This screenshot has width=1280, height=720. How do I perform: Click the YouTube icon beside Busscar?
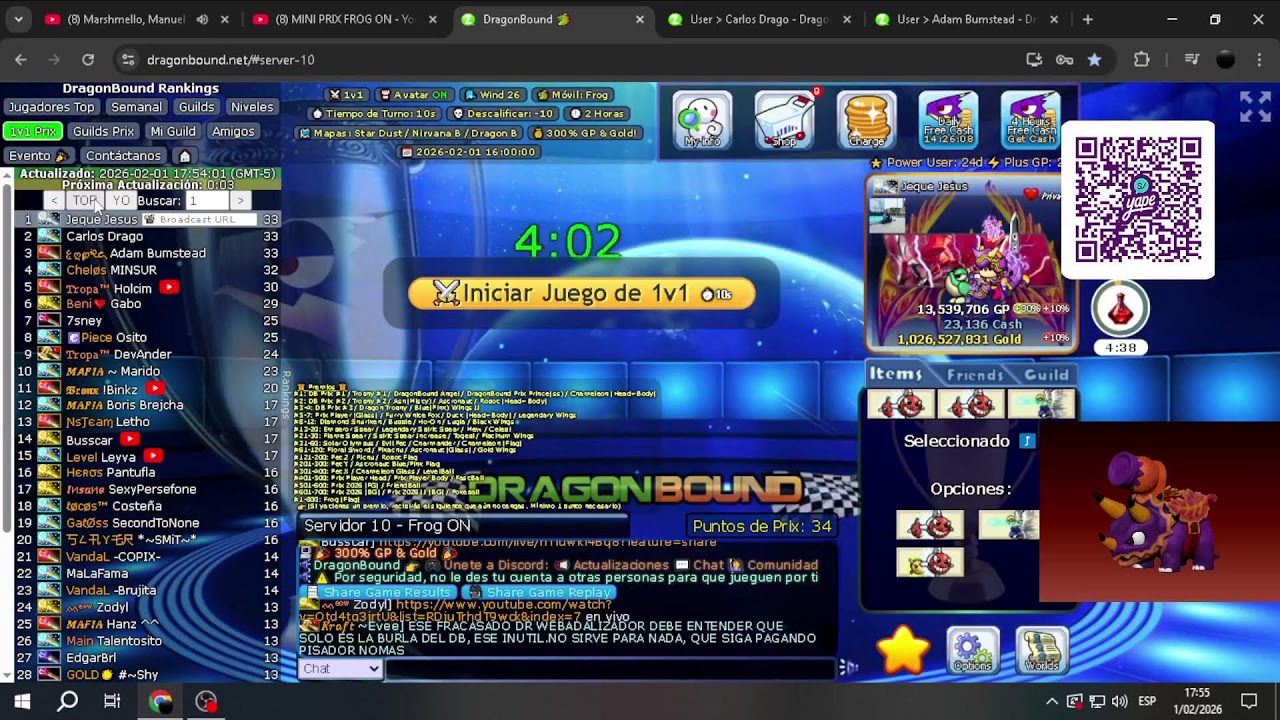(x=129, y=439)
